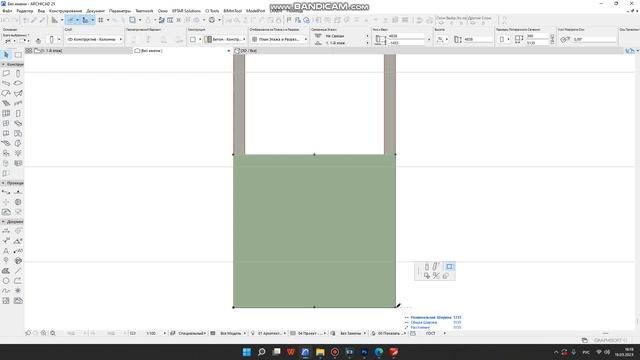Open File Explorer from the taskbar
640x360 pixels.
[320, 352]
